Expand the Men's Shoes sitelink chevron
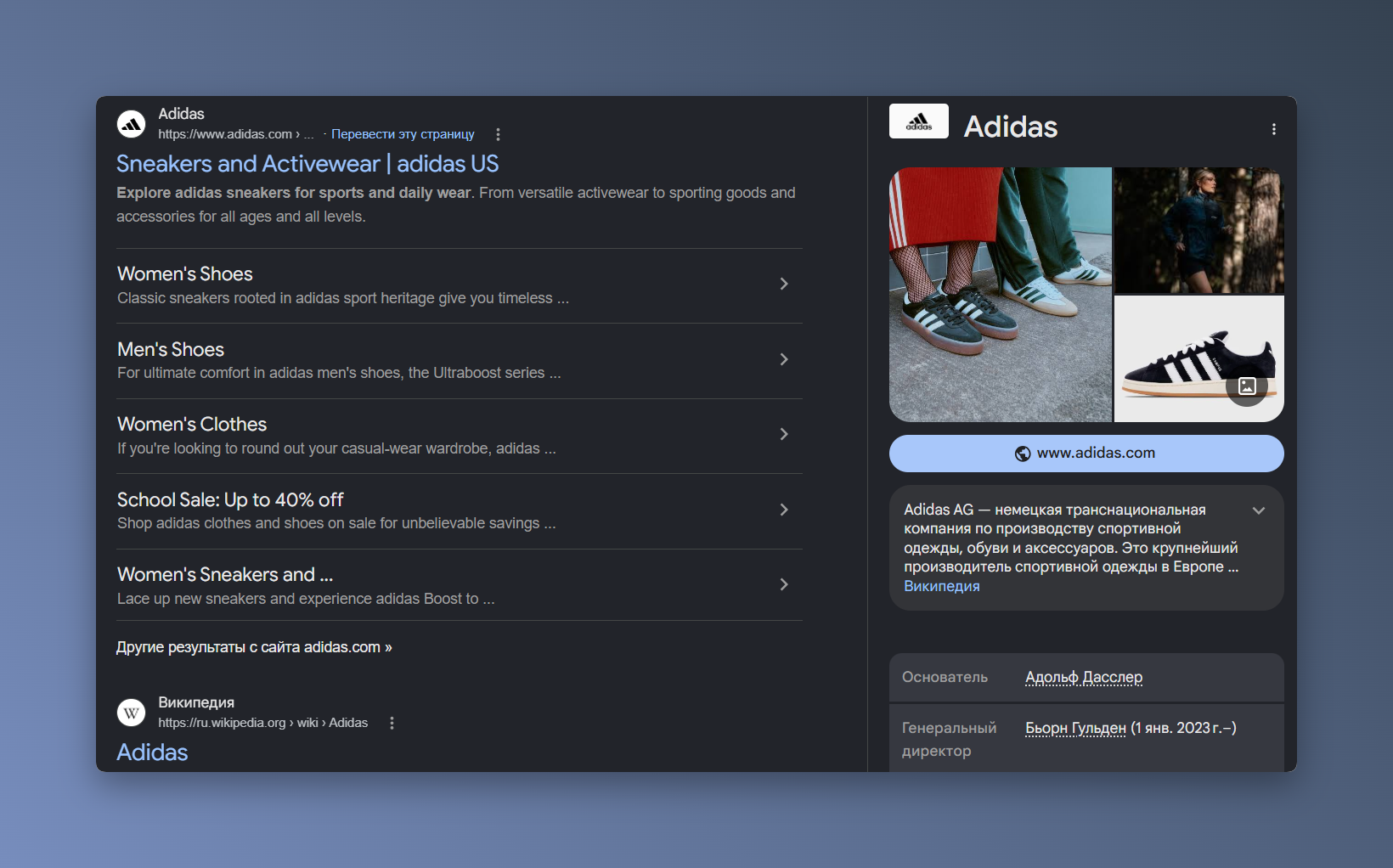This screenshot has width=1393, height=868. coord(784,359)
